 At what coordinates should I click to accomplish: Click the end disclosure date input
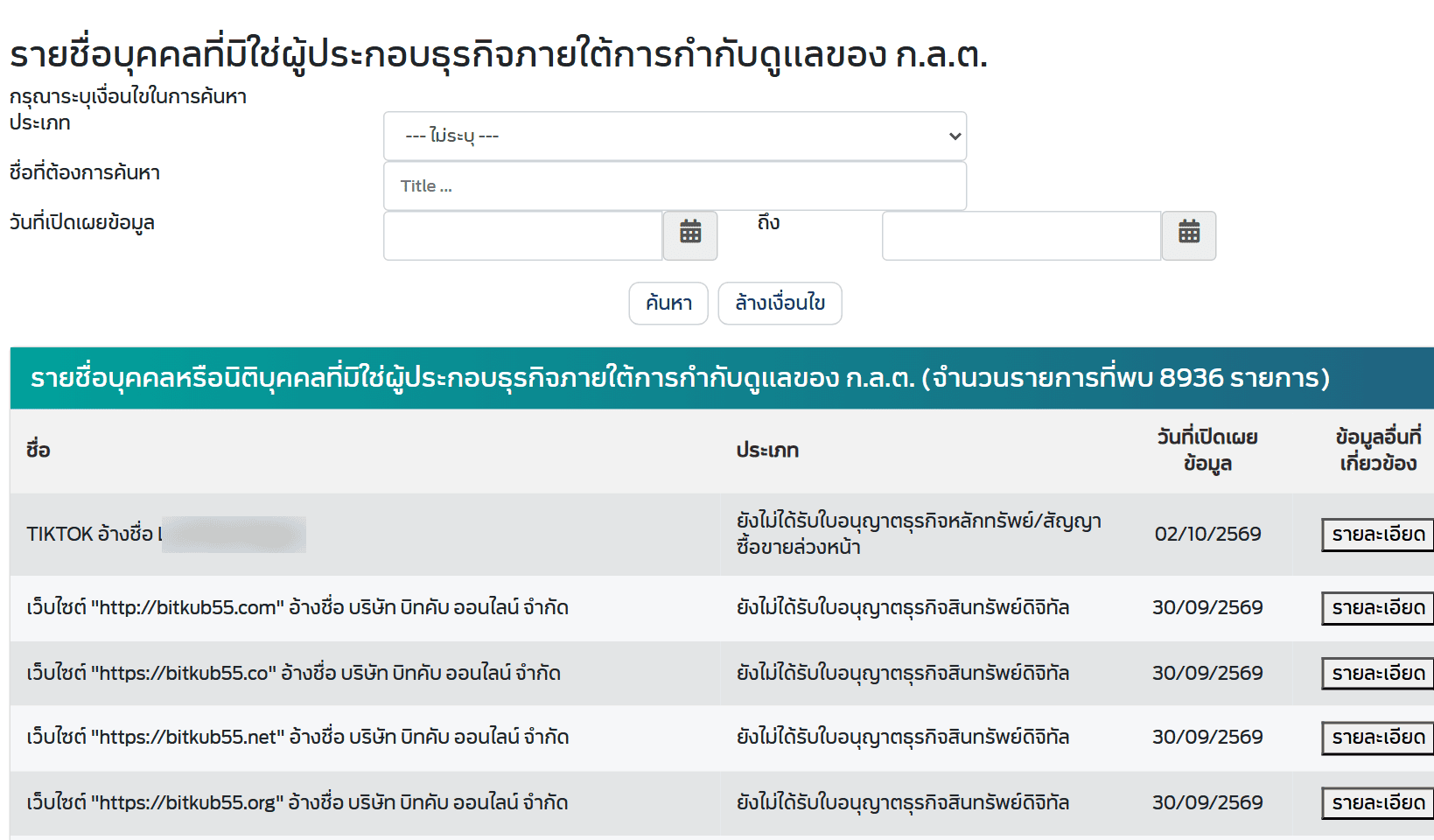(x=1022, y=235)
